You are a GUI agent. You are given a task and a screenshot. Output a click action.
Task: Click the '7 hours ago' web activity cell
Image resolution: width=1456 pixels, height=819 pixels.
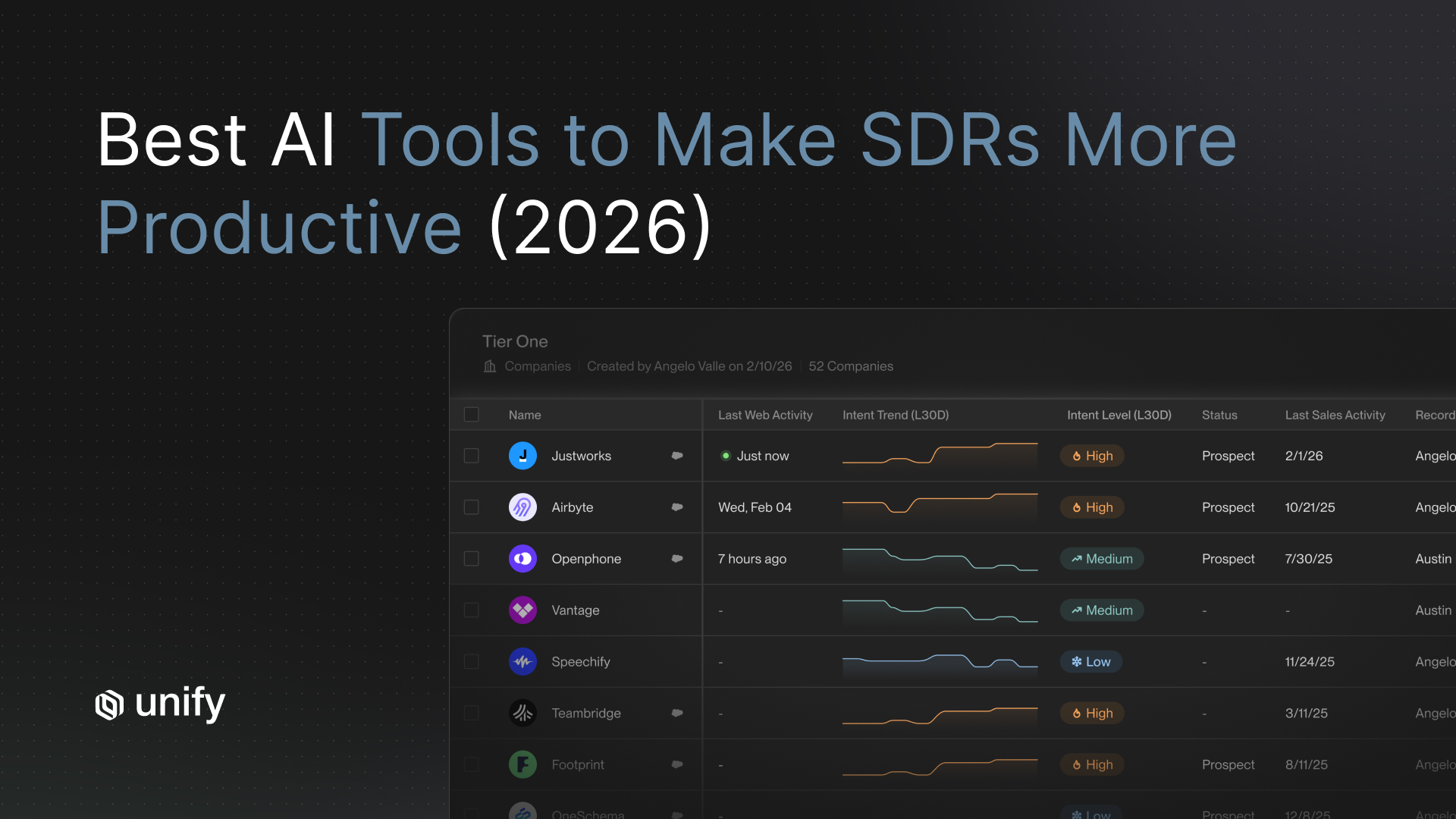tap(752, 559)
